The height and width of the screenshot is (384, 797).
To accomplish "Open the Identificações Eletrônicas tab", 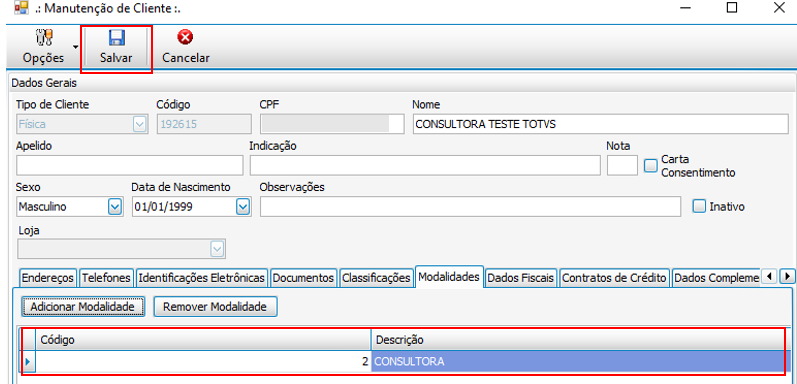I will point(202,278).
